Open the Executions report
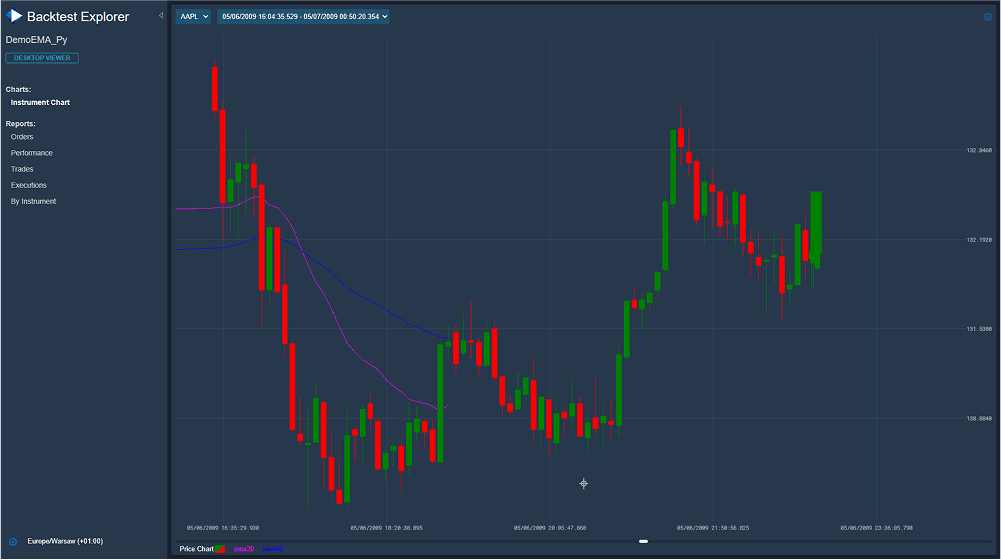This screenshot has height=560, width=1001. pos(29,185)
